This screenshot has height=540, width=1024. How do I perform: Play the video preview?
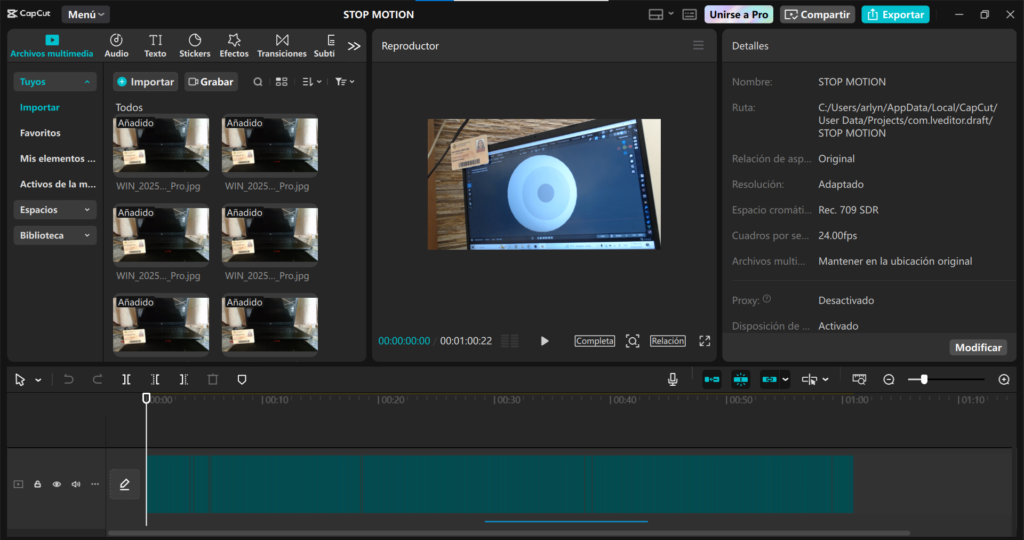[x=545, y=341]
